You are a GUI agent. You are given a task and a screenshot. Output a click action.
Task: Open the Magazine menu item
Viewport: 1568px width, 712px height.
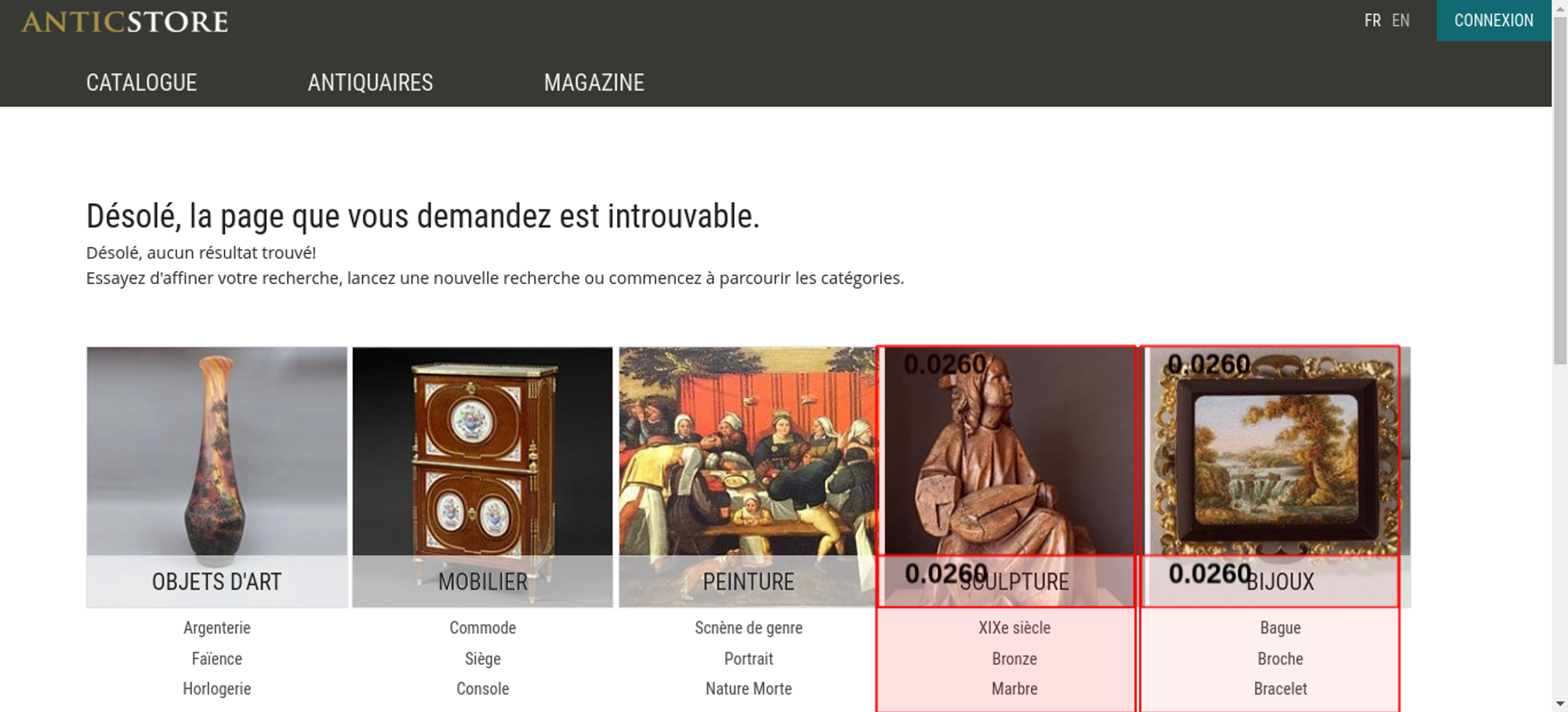[594, 82]
